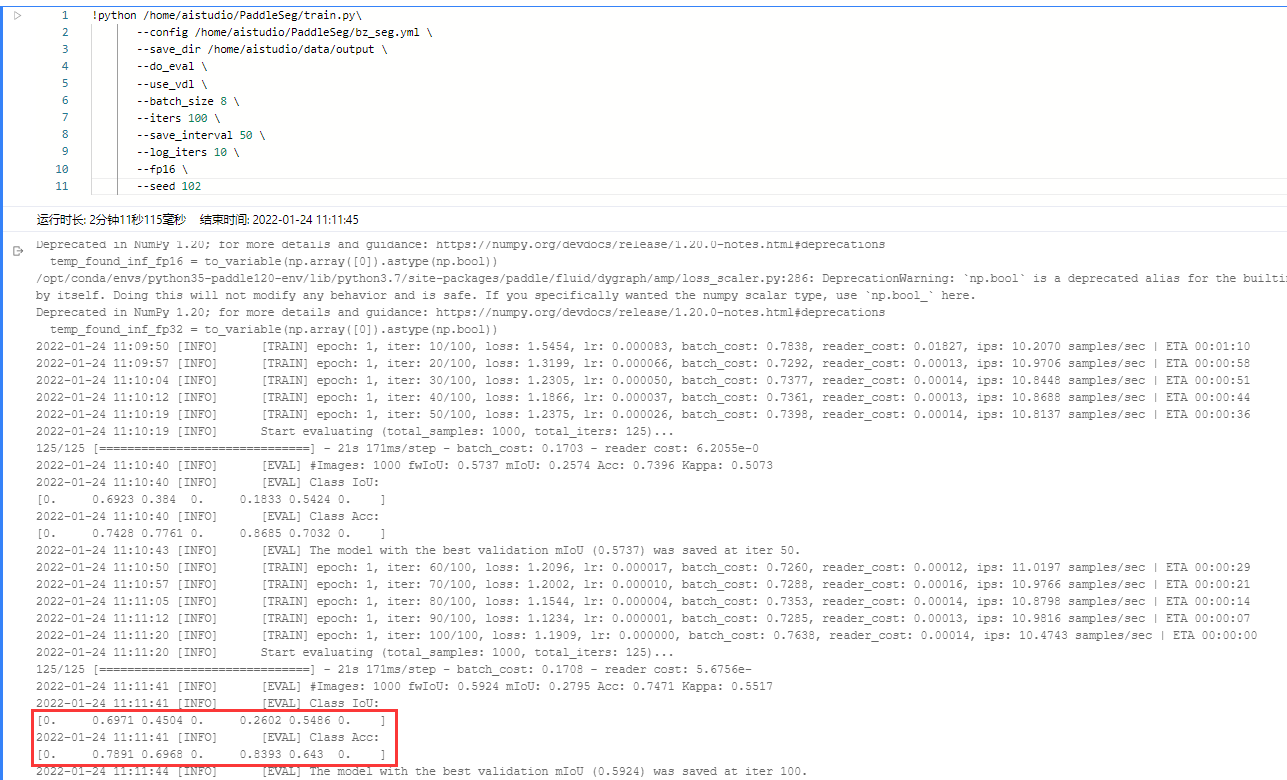Image resolution: width=1287 pixels, height=780 pixels.
Task: Click the '--seed 102' argument line
Action: point(169,186)
